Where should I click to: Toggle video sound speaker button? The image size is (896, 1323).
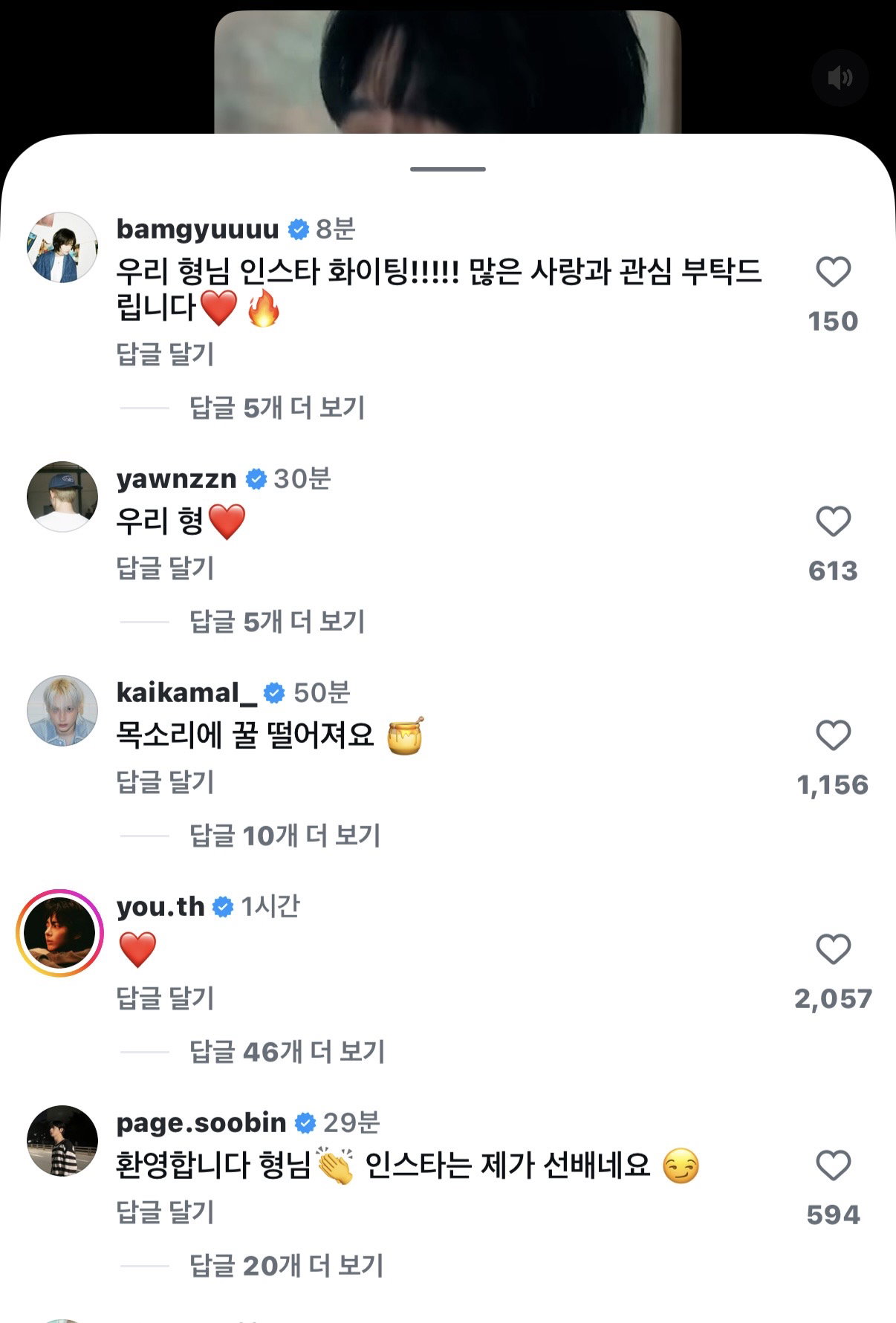(x=840, y=77)
